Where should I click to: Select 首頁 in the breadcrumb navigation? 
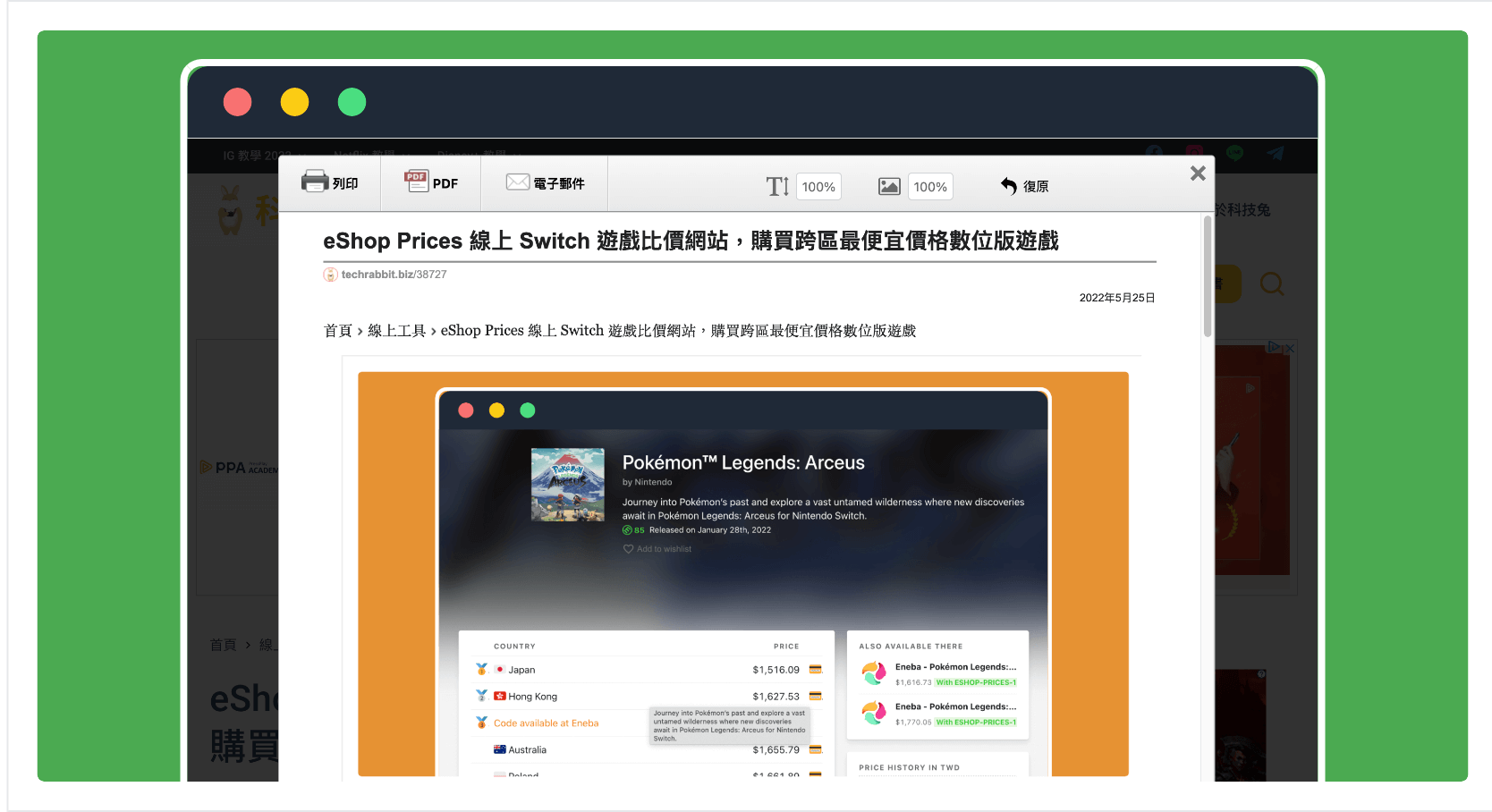pyautogui.click(x=337, y=330)
